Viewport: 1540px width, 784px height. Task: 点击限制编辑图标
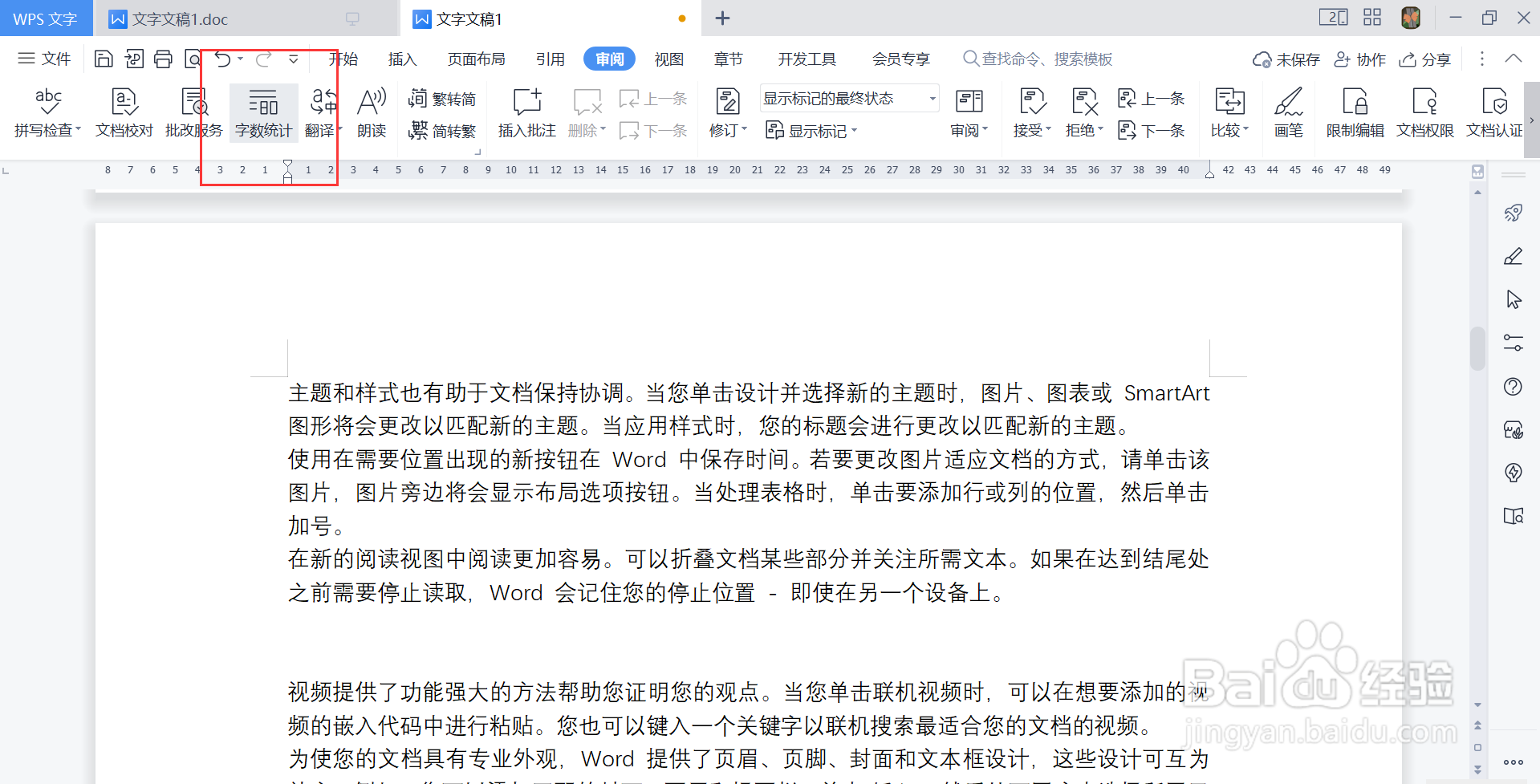tap(1355, 112)
